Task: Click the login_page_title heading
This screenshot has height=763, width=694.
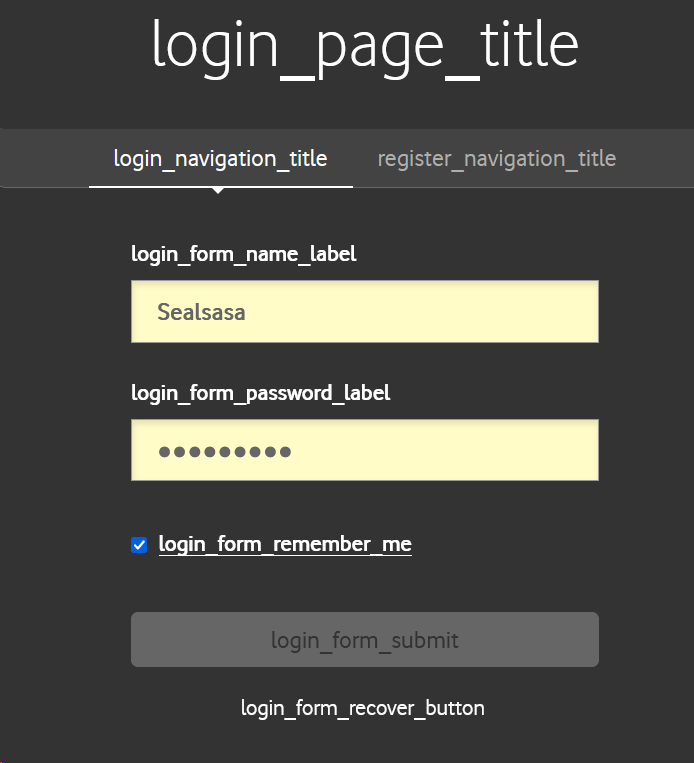Action: (x=365, y=45)
